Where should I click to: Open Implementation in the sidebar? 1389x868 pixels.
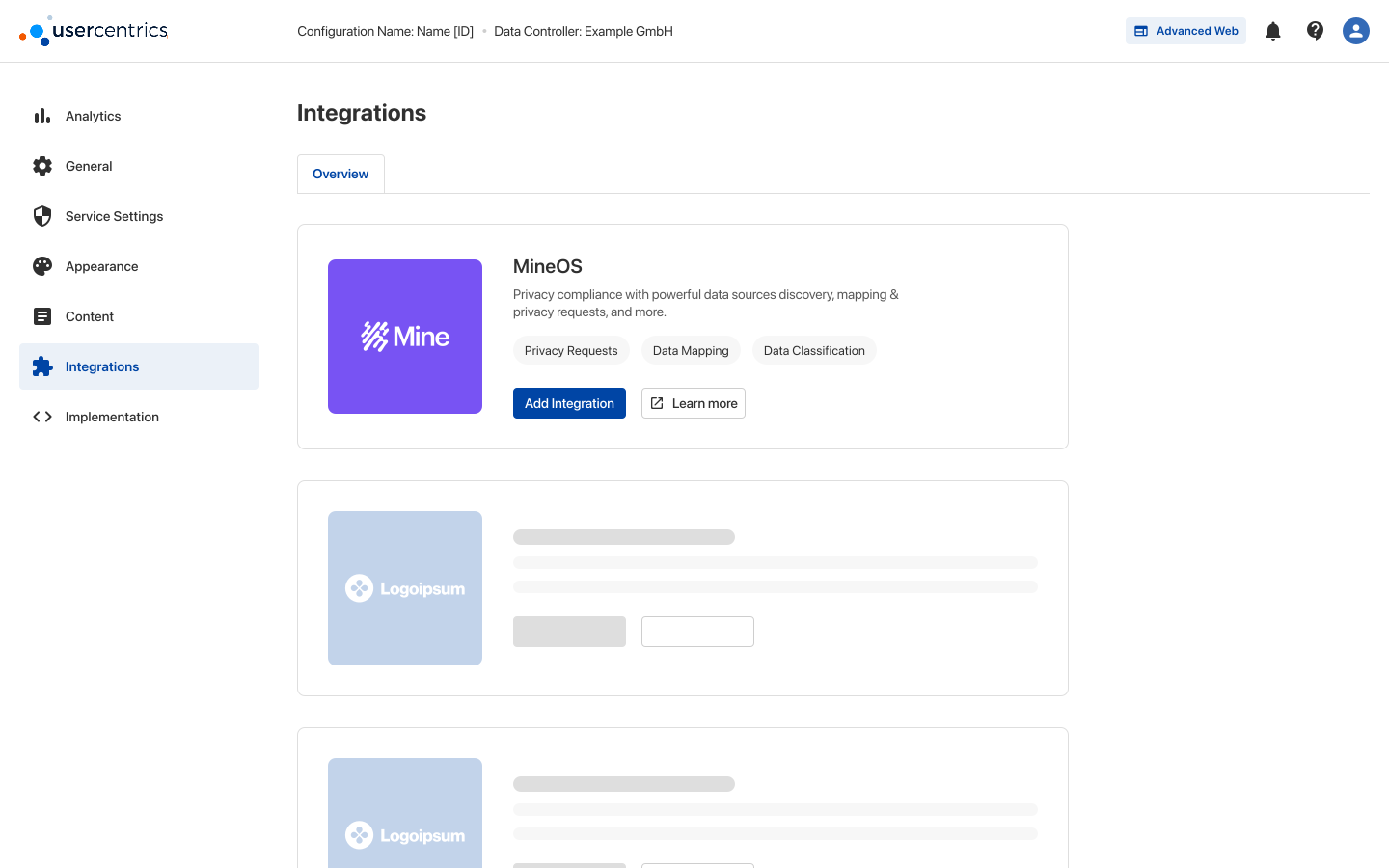(x=139, y=417)
